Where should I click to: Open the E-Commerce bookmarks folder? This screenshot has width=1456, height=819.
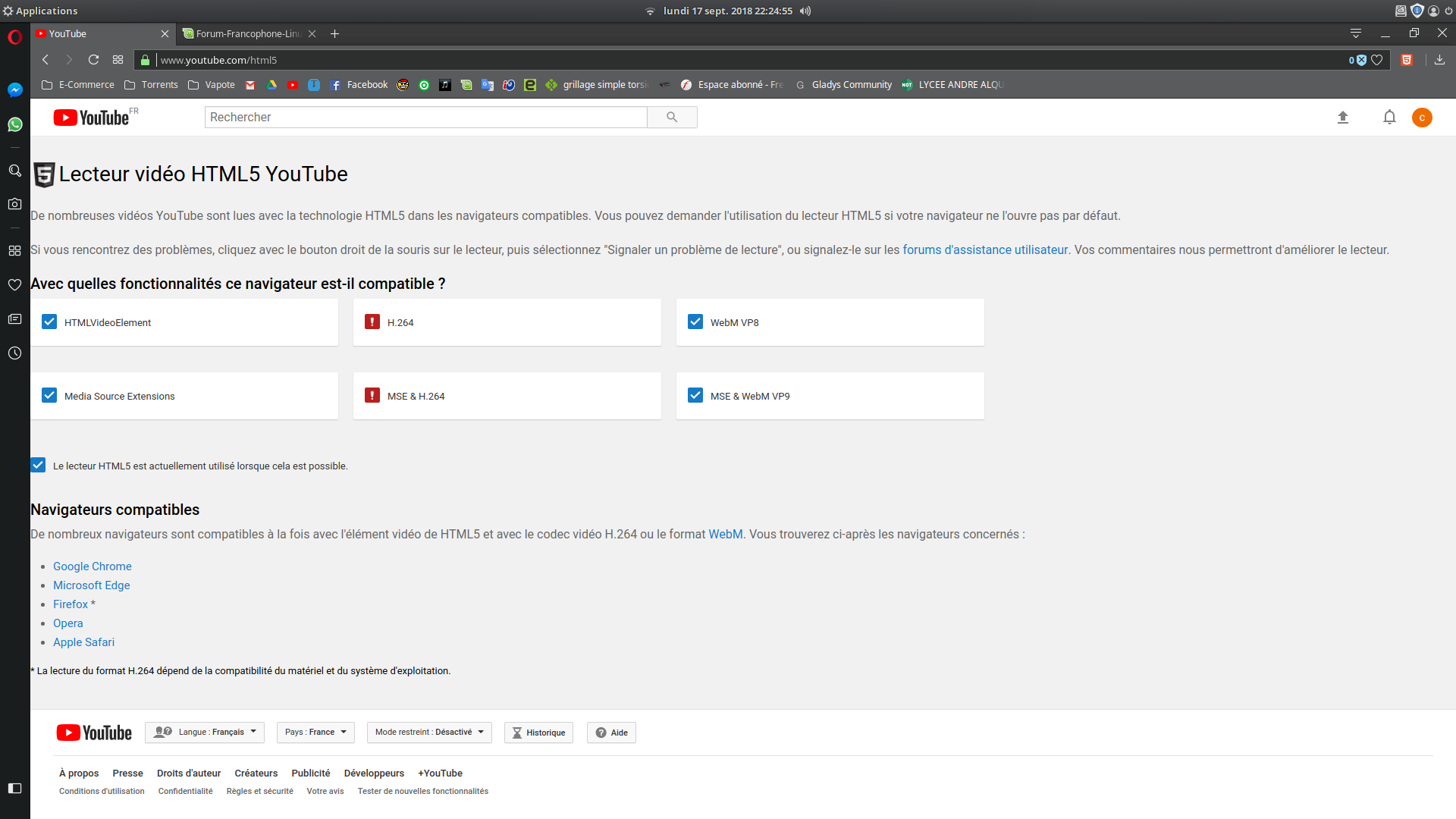78,85
